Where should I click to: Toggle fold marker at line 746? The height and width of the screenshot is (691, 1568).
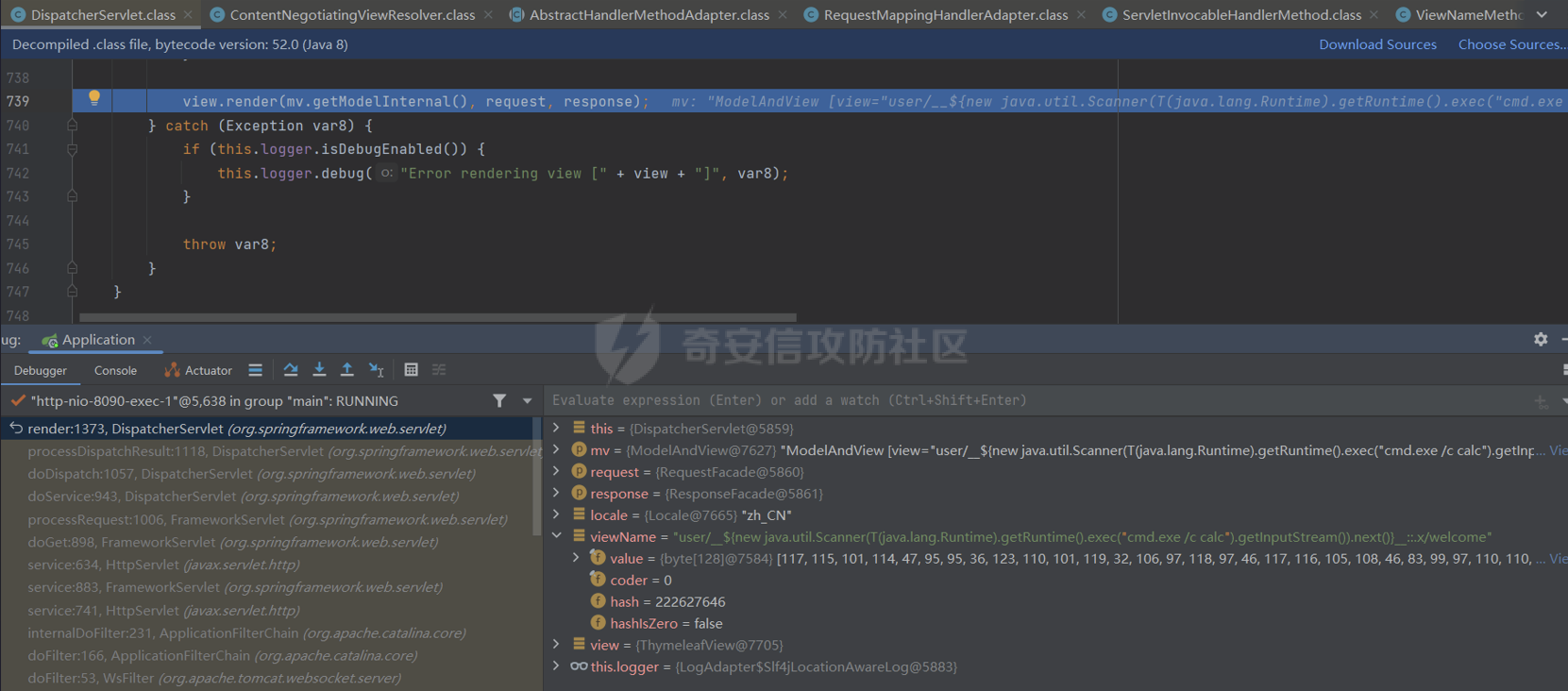coord(73,269)
